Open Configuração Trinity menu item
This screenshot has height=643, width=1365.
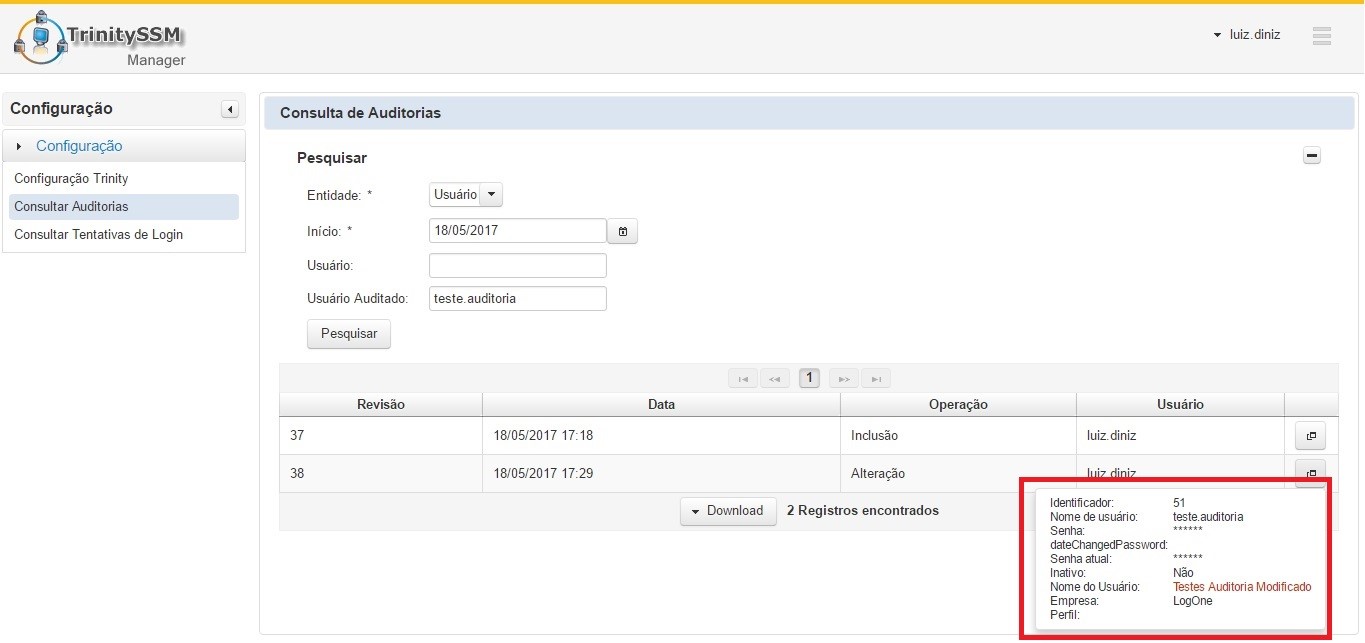(71, 178)
